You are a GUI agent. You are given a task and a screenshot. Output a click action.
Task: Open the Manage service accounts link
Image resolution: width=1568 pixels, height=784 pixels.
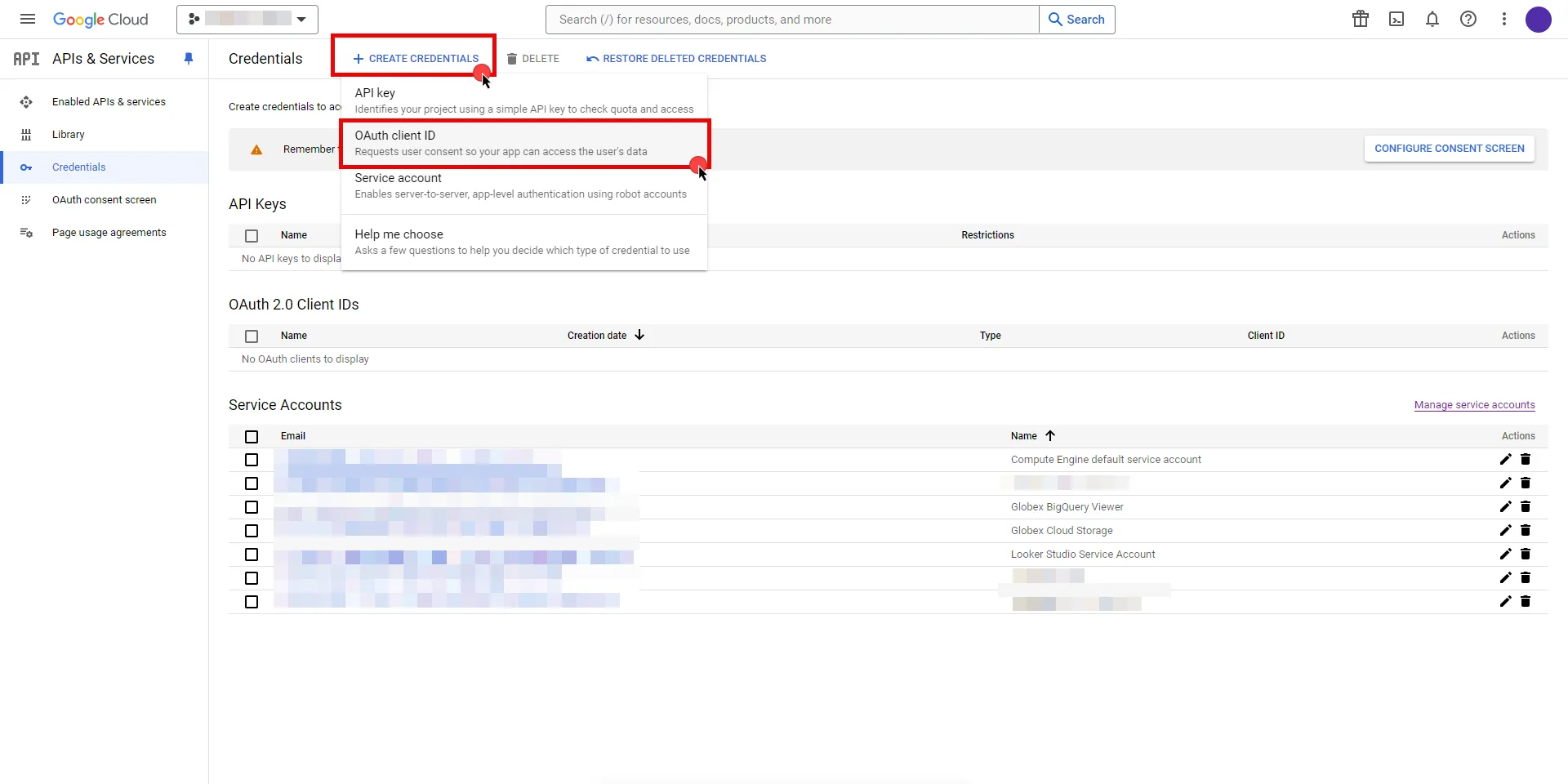tap(1475, 404)
